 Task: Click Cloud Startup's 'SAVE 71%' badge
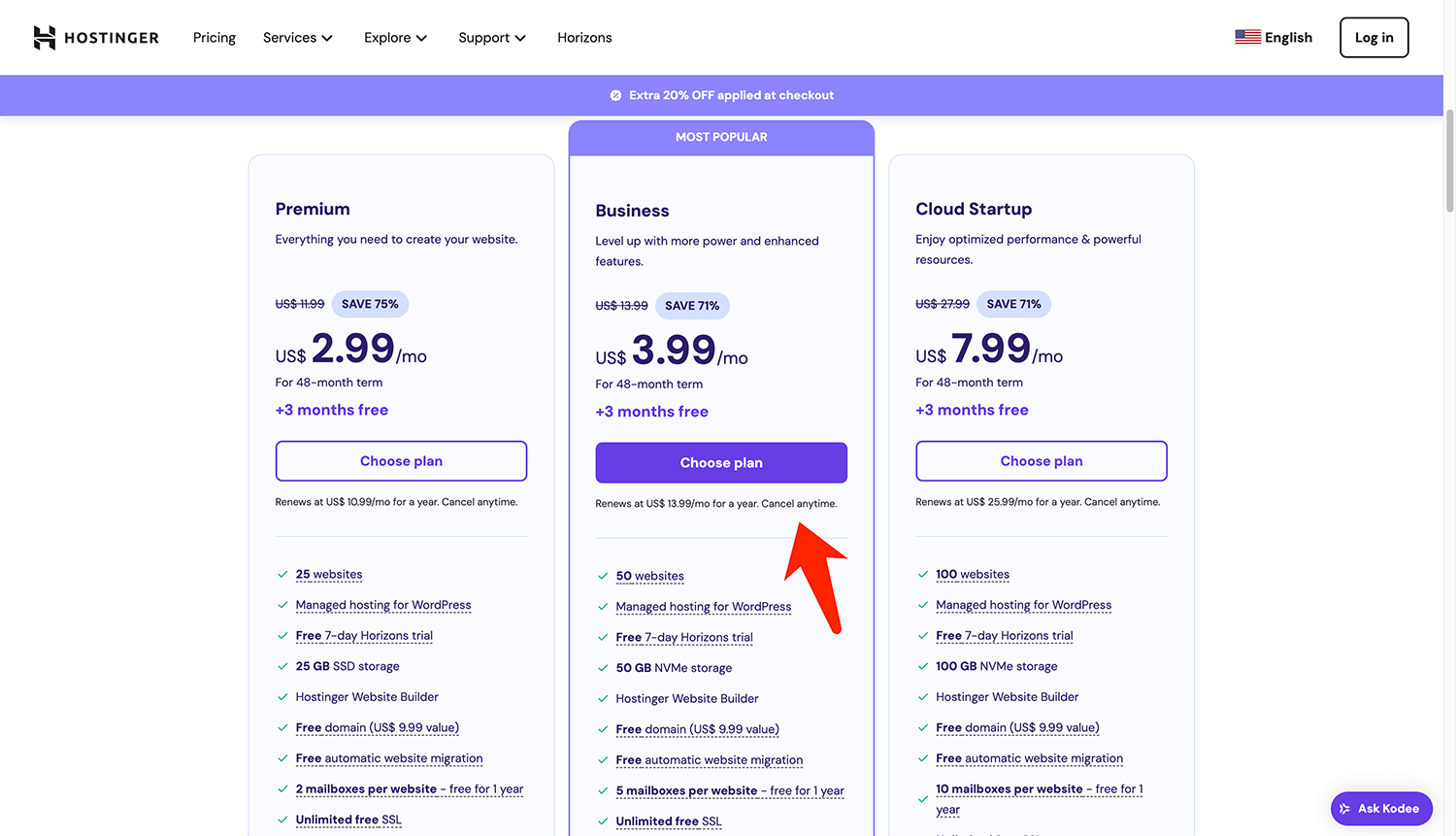[1013, 304]
